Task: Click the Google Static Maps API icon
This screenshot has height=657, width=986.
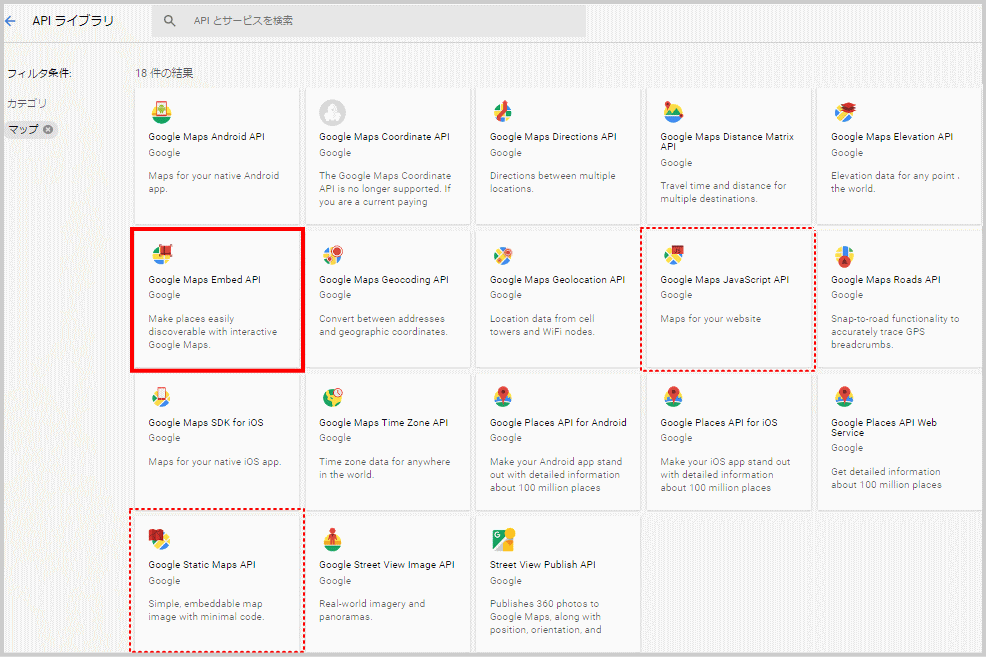Action: [x=160, y=539]
